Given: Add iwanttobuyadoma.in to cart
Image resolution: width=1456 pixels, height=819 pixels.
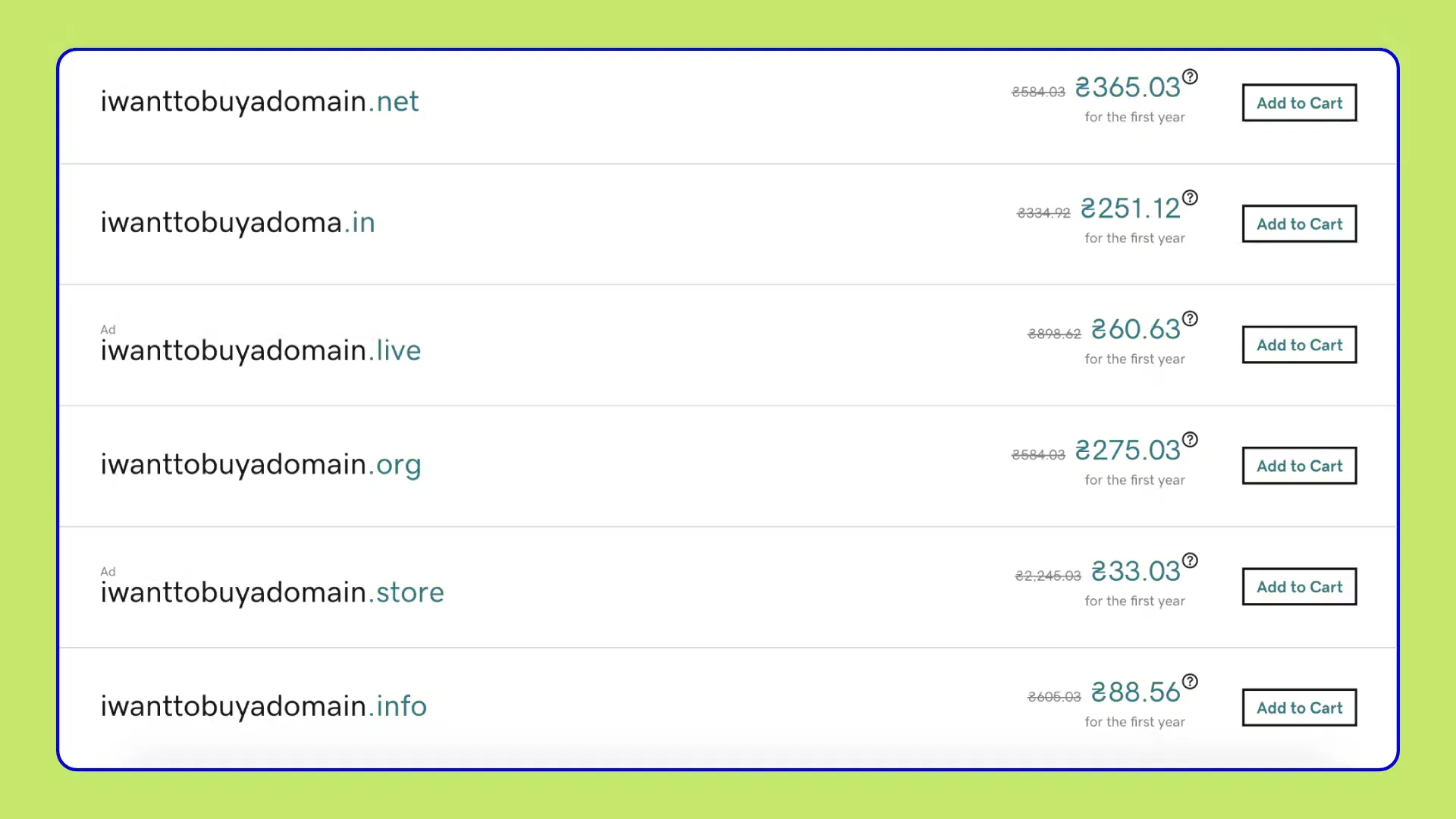Looking at the screenshot, I should [1298, 224].
